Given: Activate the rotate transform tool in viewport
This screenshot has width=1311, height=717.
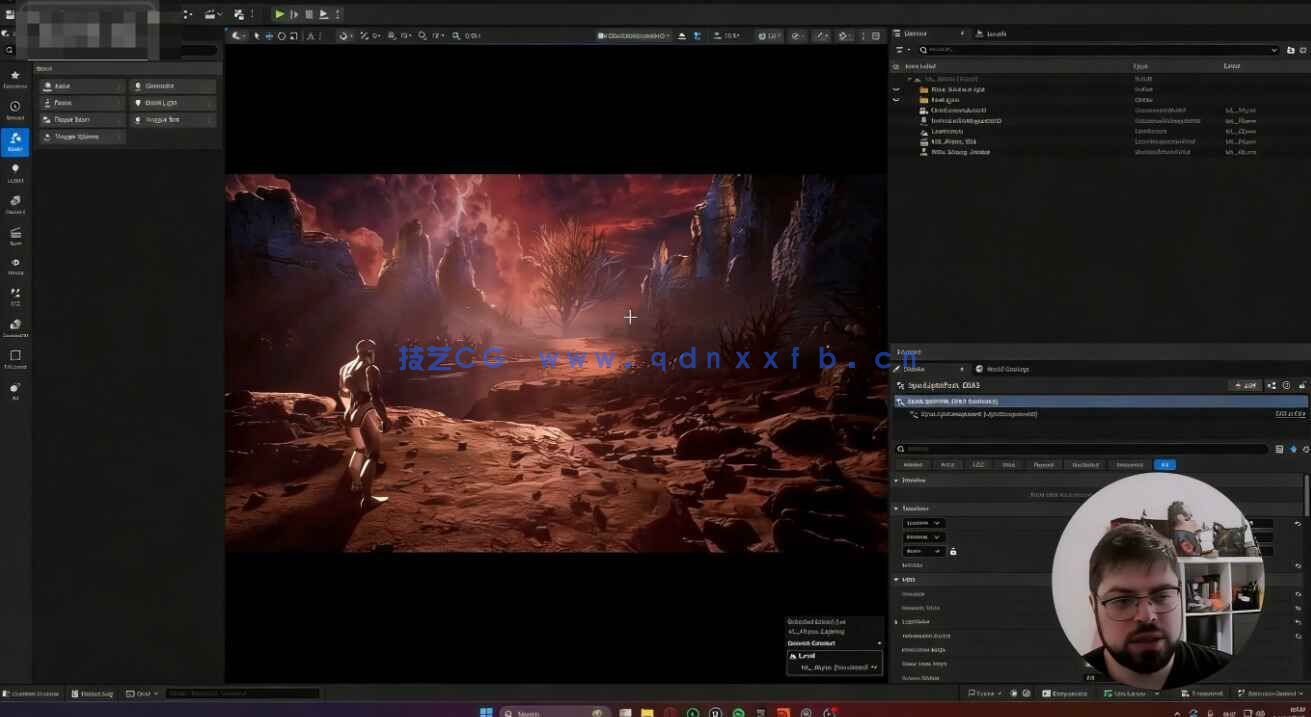Looking at the screenshot, I should [x=282, y=36].
